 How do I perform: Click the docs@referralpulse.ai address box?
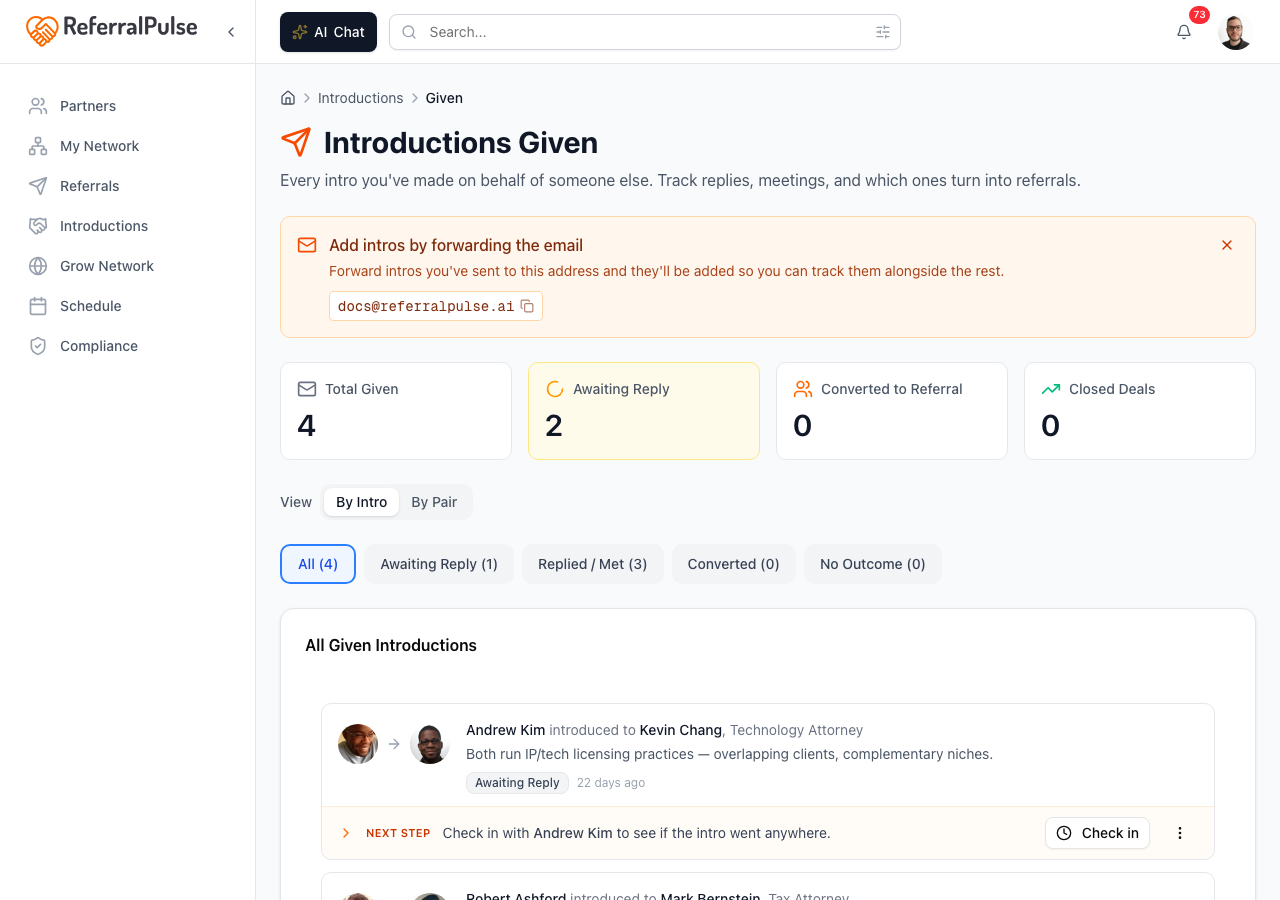pyautogui.click(x=436, y=306)
